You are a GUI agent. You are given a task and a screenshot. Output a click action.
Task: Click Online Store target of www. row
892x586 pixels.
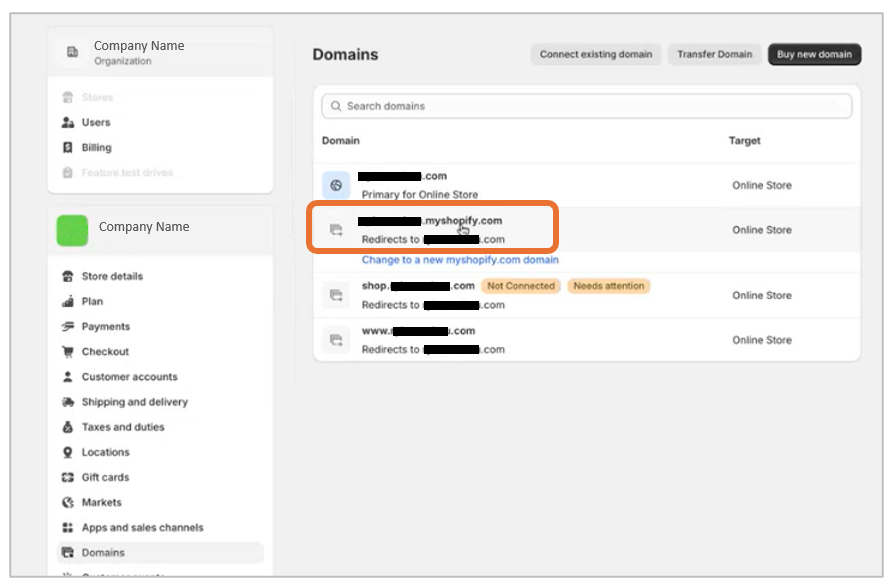tap(762, 340)
